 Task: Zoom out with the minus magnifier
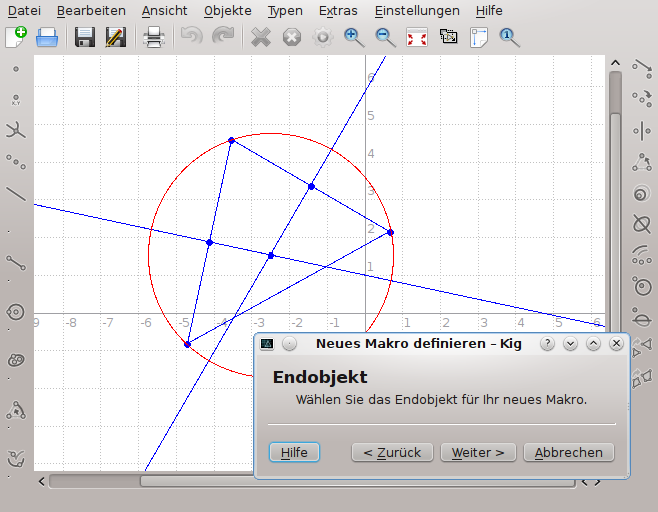[385, 37]
